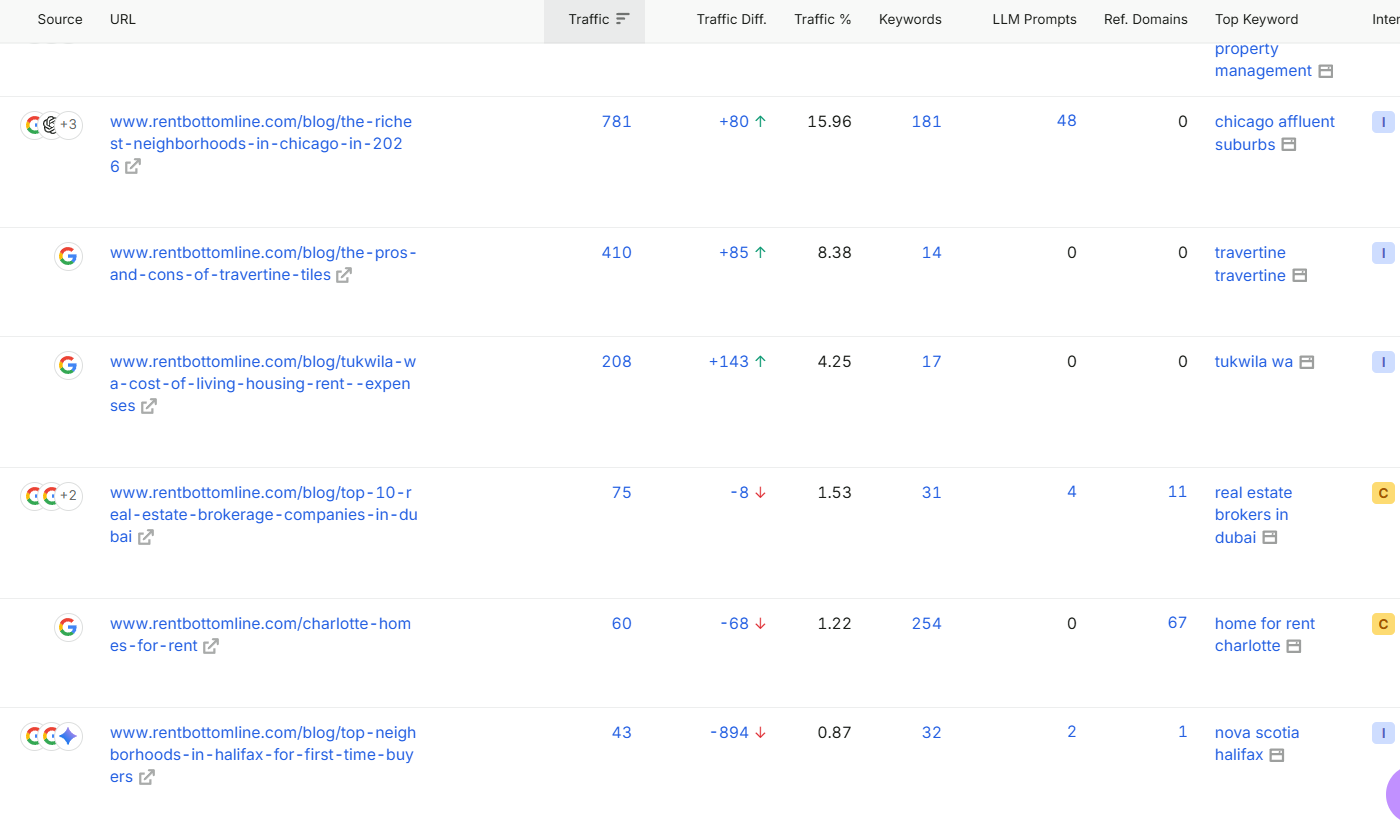
Task: Click the Source column header
Action: click(60, 20)
